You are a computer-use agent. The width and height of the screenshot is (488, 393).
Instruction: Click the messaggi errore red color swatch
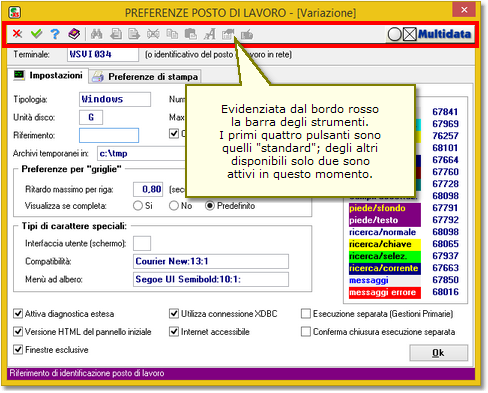click(x=385, y=292)
